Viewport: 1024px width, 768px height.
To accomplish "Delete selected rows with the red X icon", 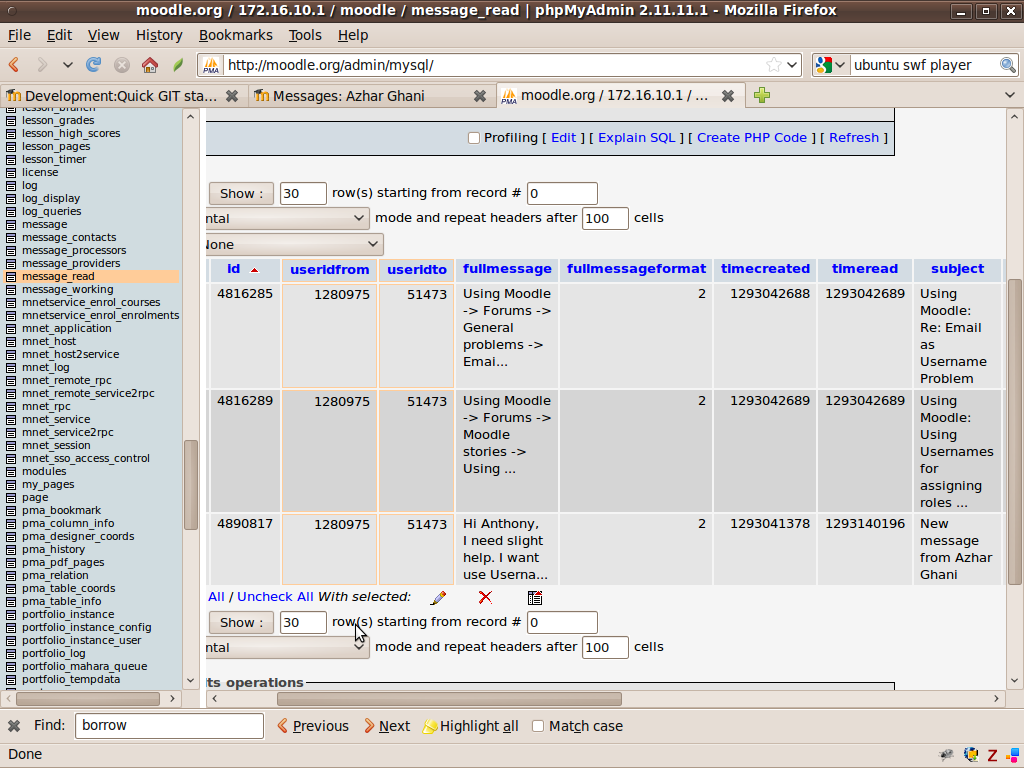I will 485,598.
